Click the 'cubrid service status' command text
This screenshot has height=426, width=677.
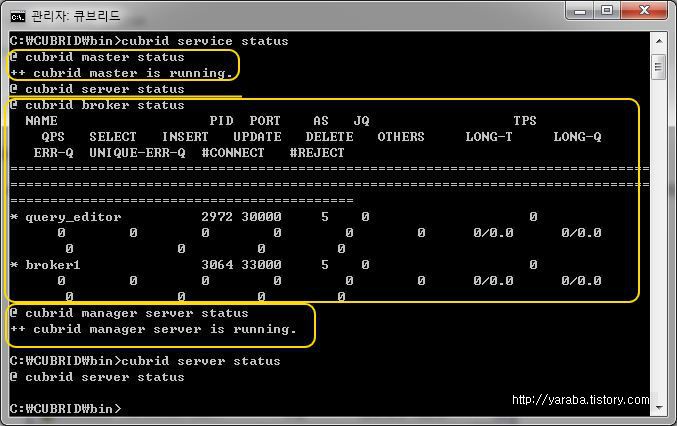click(x=205, y=41)
